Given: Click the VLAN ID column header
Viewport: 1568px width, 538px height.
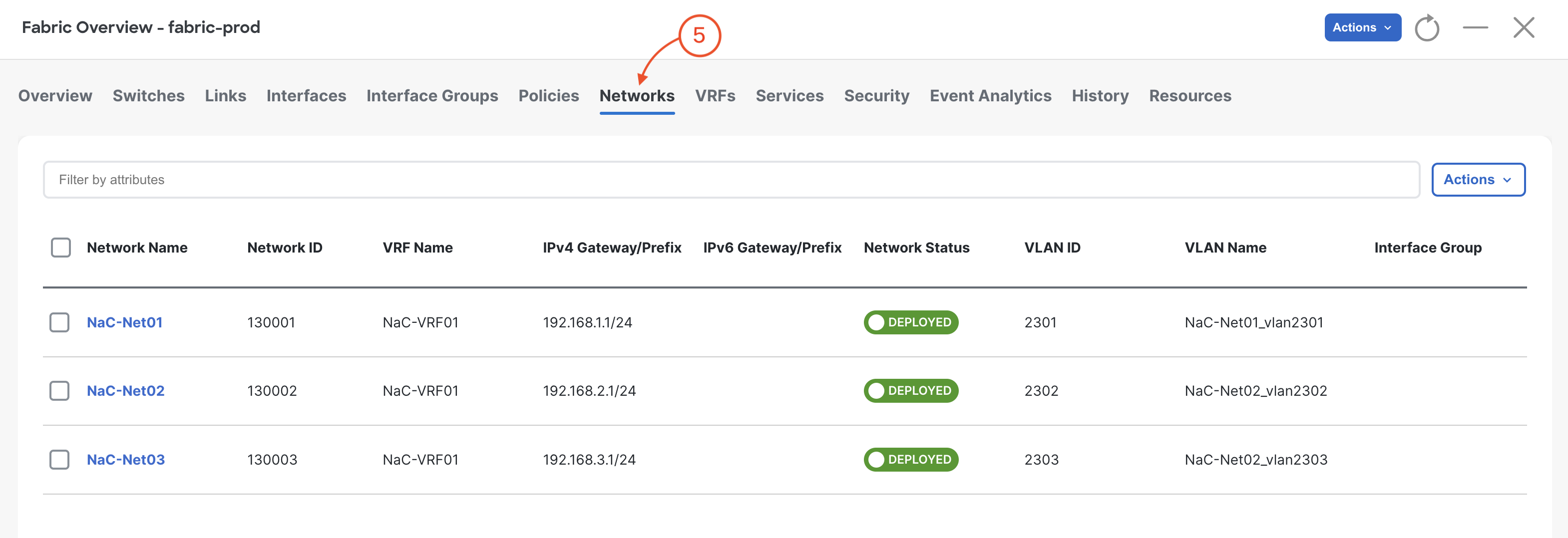Looking at the screenshot, I should pos(1053,248).
